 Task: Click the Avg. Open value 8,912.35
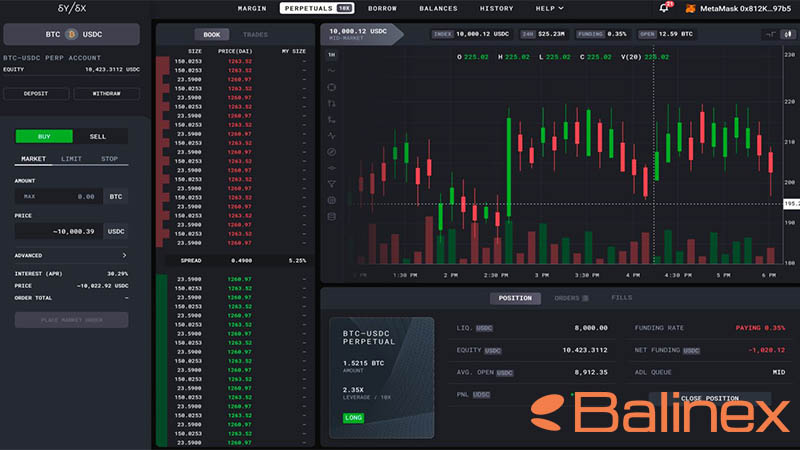(x=591, y=372)
